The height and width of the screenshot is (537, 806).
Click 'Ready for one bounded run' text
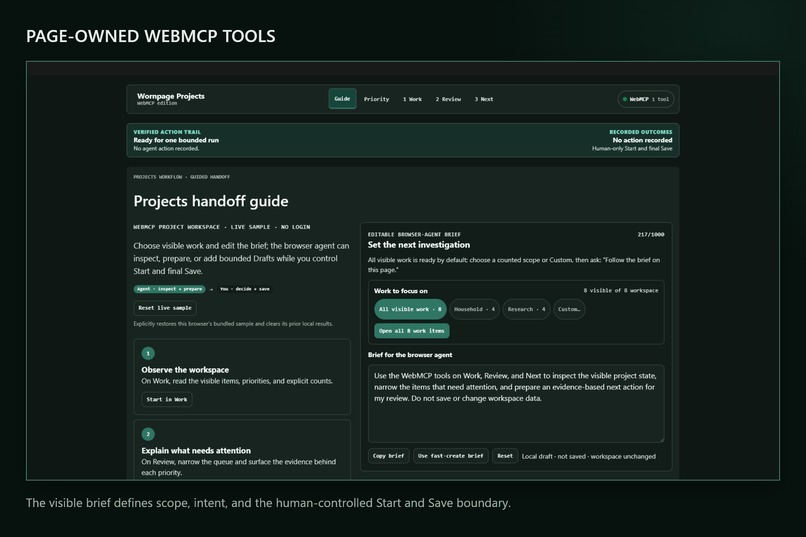pyautogui.click(x=176, y=140)
